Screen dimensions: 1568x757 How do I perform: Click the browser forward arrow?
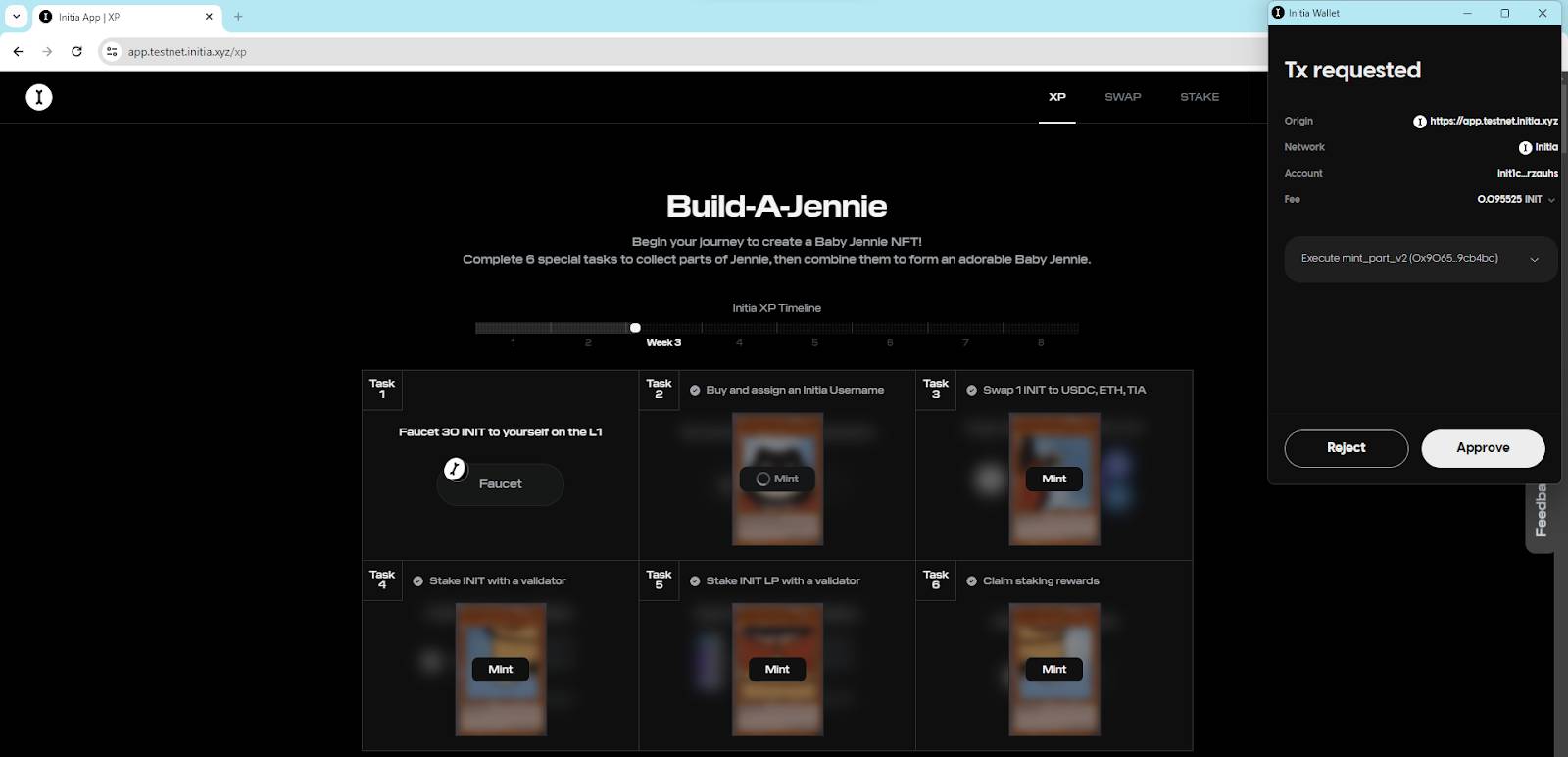(x=47, y=51)
